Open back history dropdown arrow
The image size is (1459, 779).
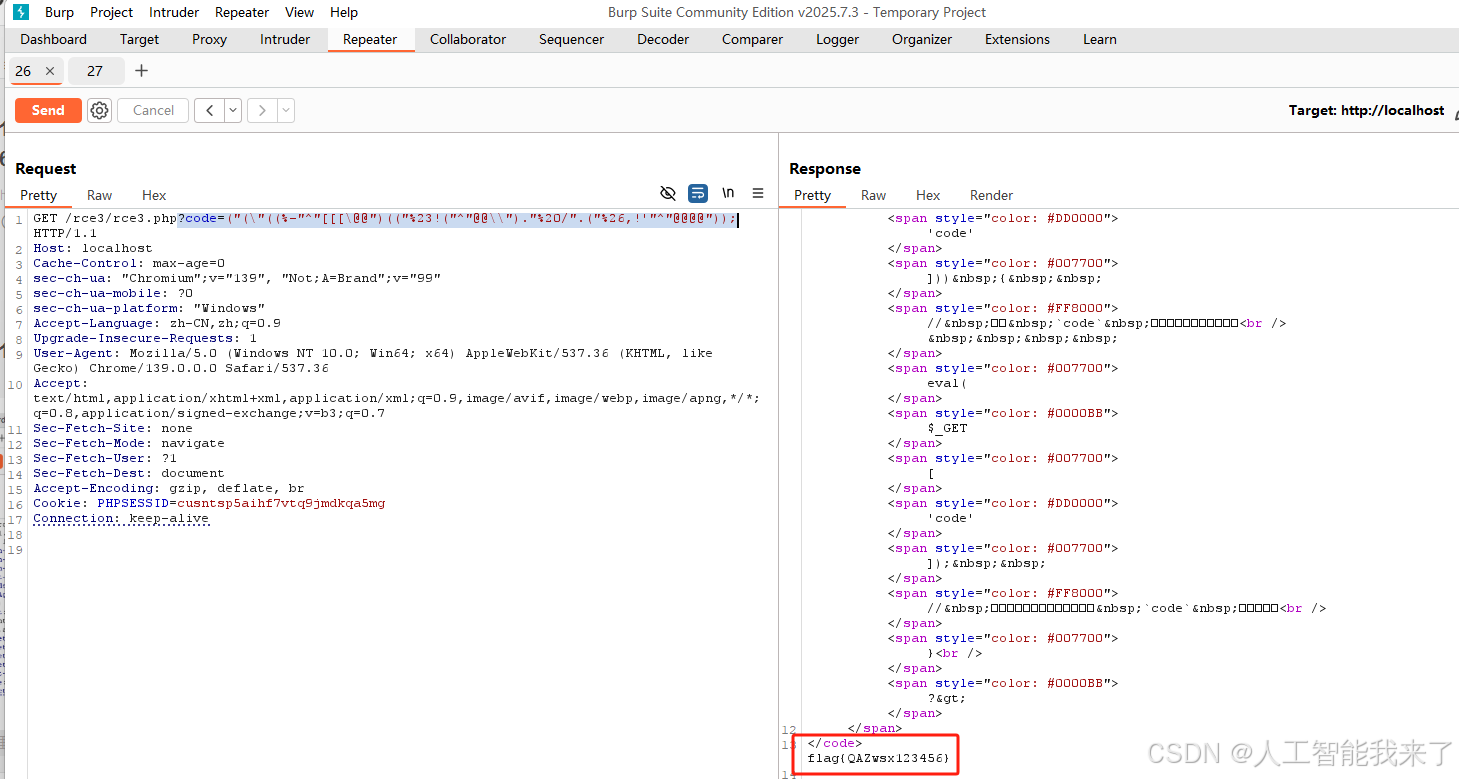click(x=233, y=111)
